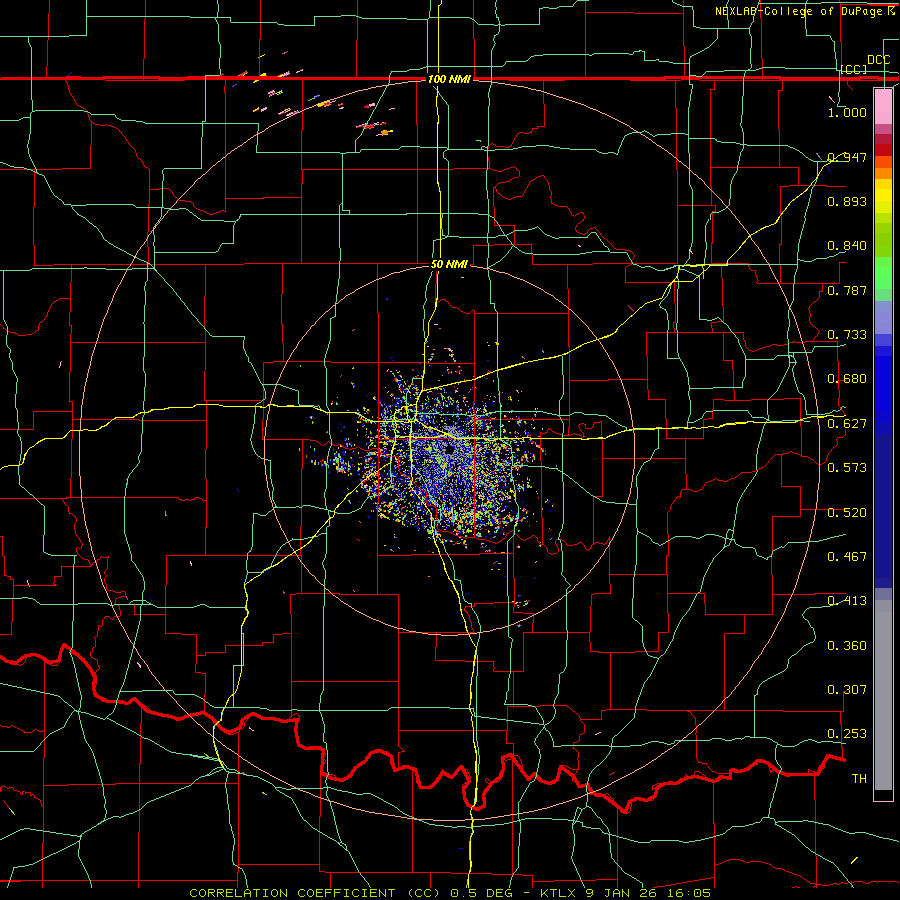Image resolution: width=900 pixels, height=900 pixels.
Task: Click the 50 NMI range ring label
Action: point(449,264)
